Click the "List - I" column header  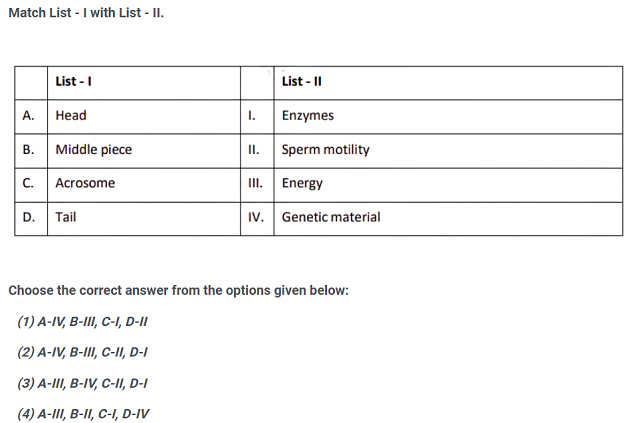coord(75,82)
